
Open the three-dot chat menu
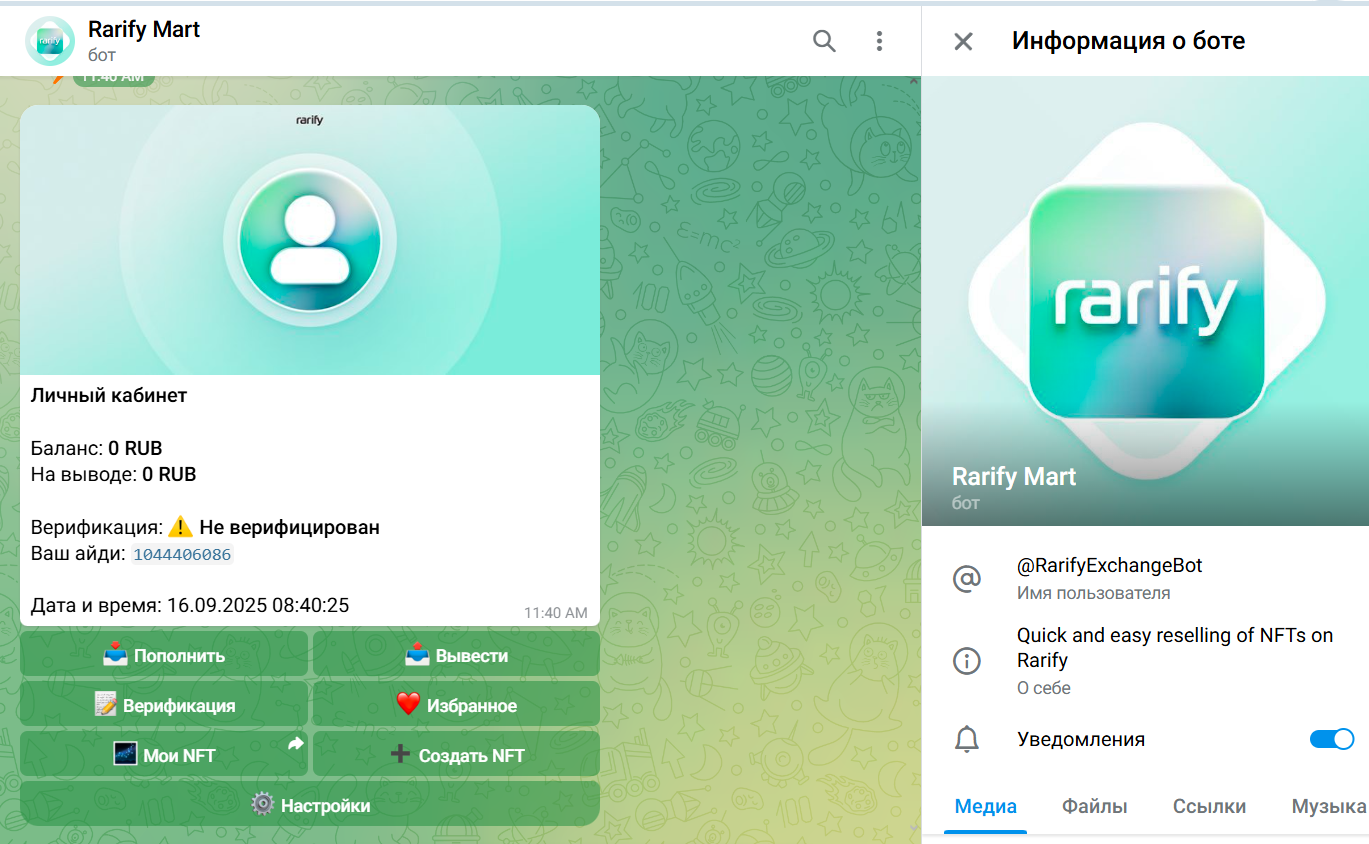[x=879, y=41]
